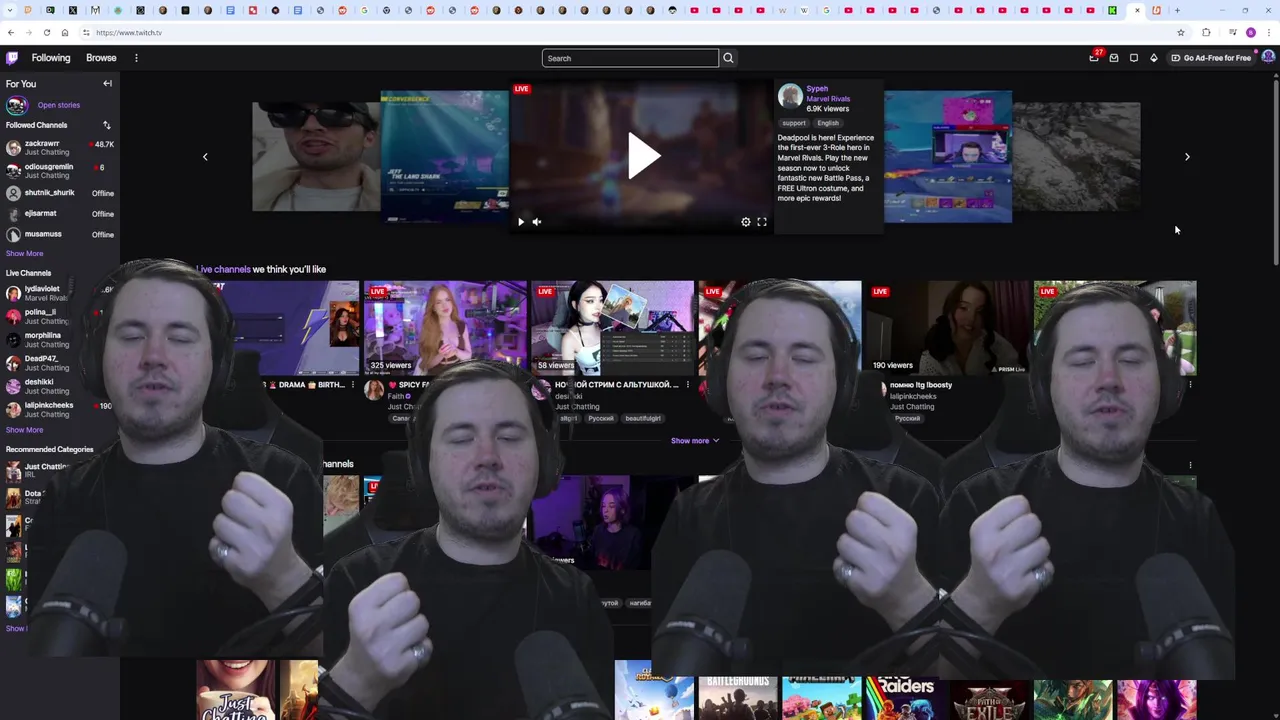Open the 58 viewers live stream thumbnail
This screenshot has width=1280, height=720.
click(x=612, y=328)
